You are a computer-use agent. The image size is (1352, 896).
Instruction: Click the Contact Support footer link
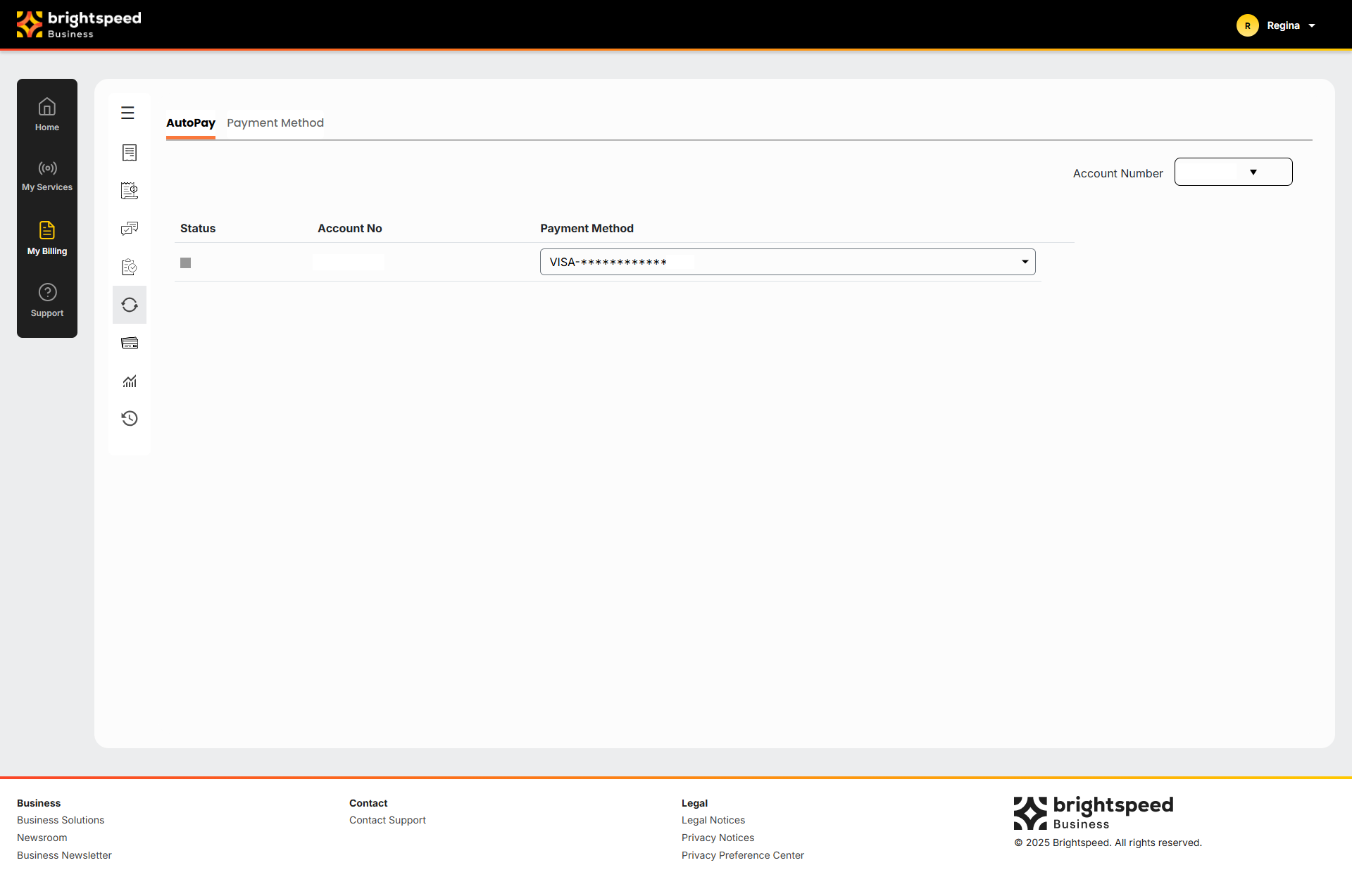click(387, 820)
